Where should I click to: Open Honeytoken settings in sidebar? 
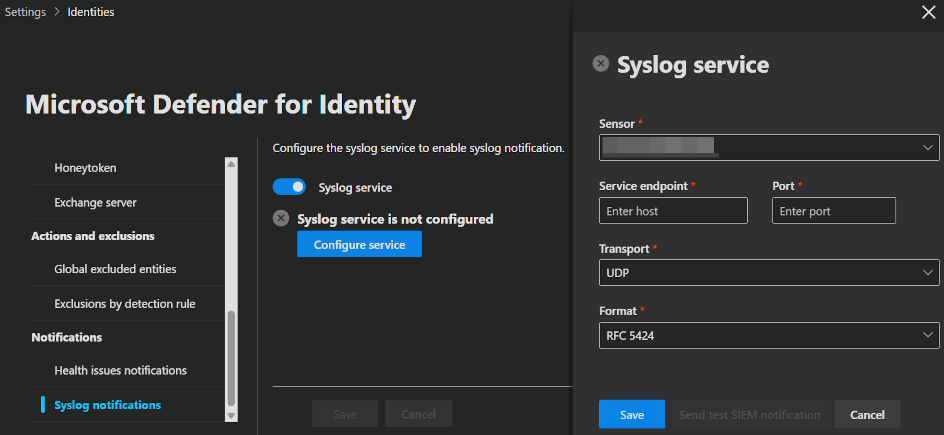85,168
